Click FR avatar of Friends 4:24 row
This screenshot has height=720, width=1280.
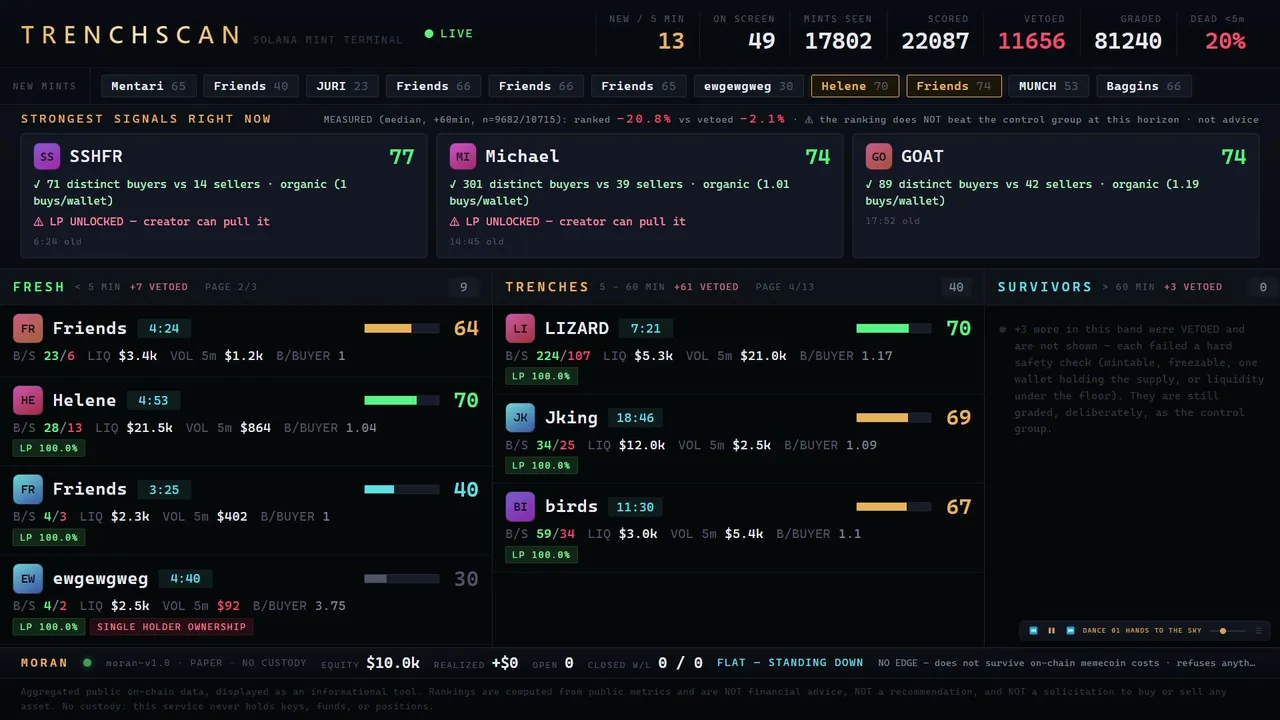click(x=28, y=328)
